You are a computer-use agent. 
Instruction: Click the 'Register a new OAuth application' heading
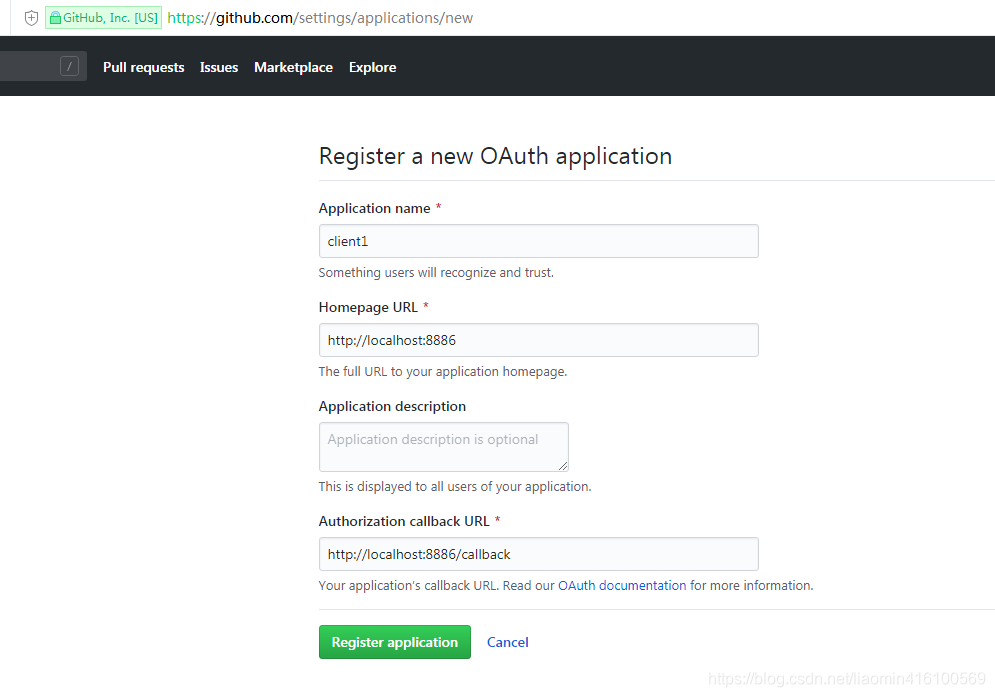point(495,156)
